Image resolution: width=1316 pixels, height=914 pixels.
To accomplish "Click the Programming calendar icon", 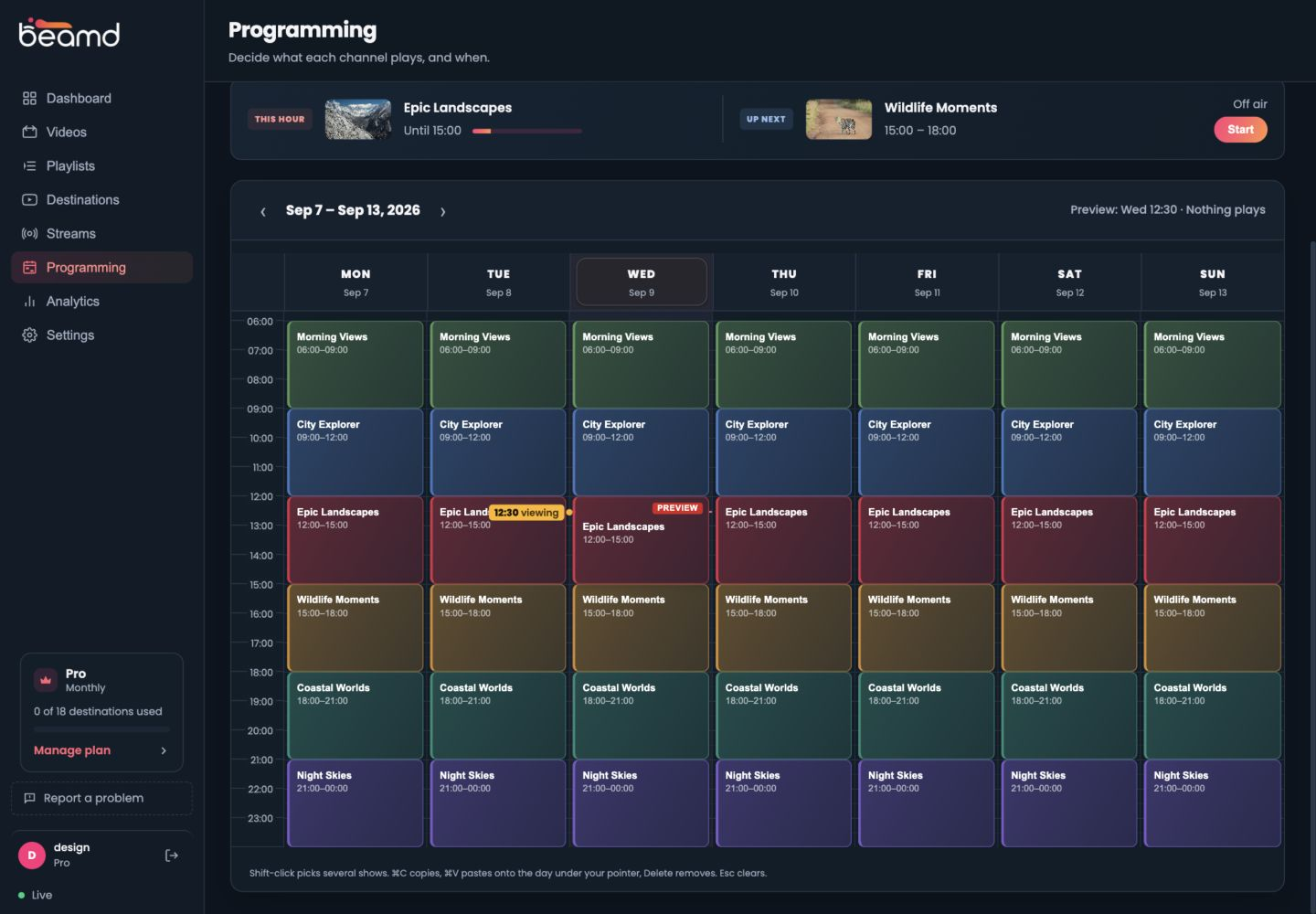I will pos(29,267).
